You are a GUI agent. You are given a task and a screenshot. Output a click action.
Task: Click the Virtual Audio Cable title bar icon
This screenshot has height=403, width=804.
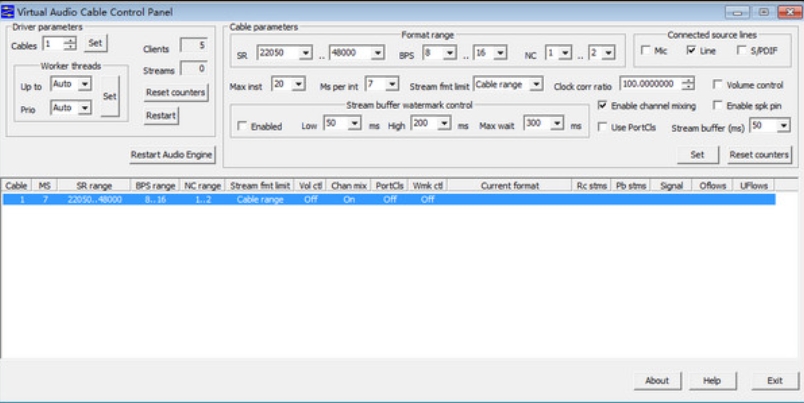(x=8, y=11)
